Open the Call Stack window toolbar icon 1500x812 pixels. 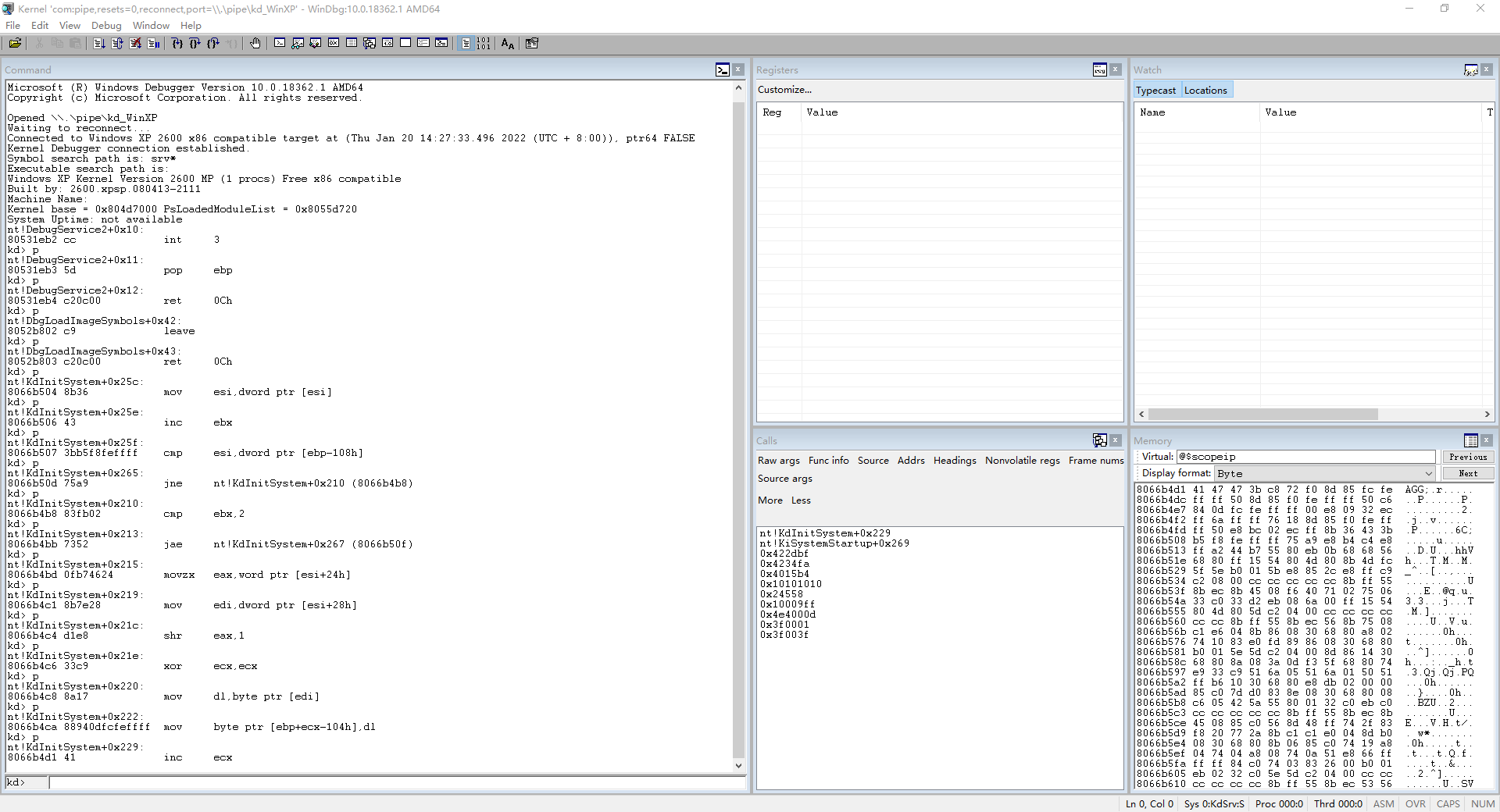click(370, 44)
